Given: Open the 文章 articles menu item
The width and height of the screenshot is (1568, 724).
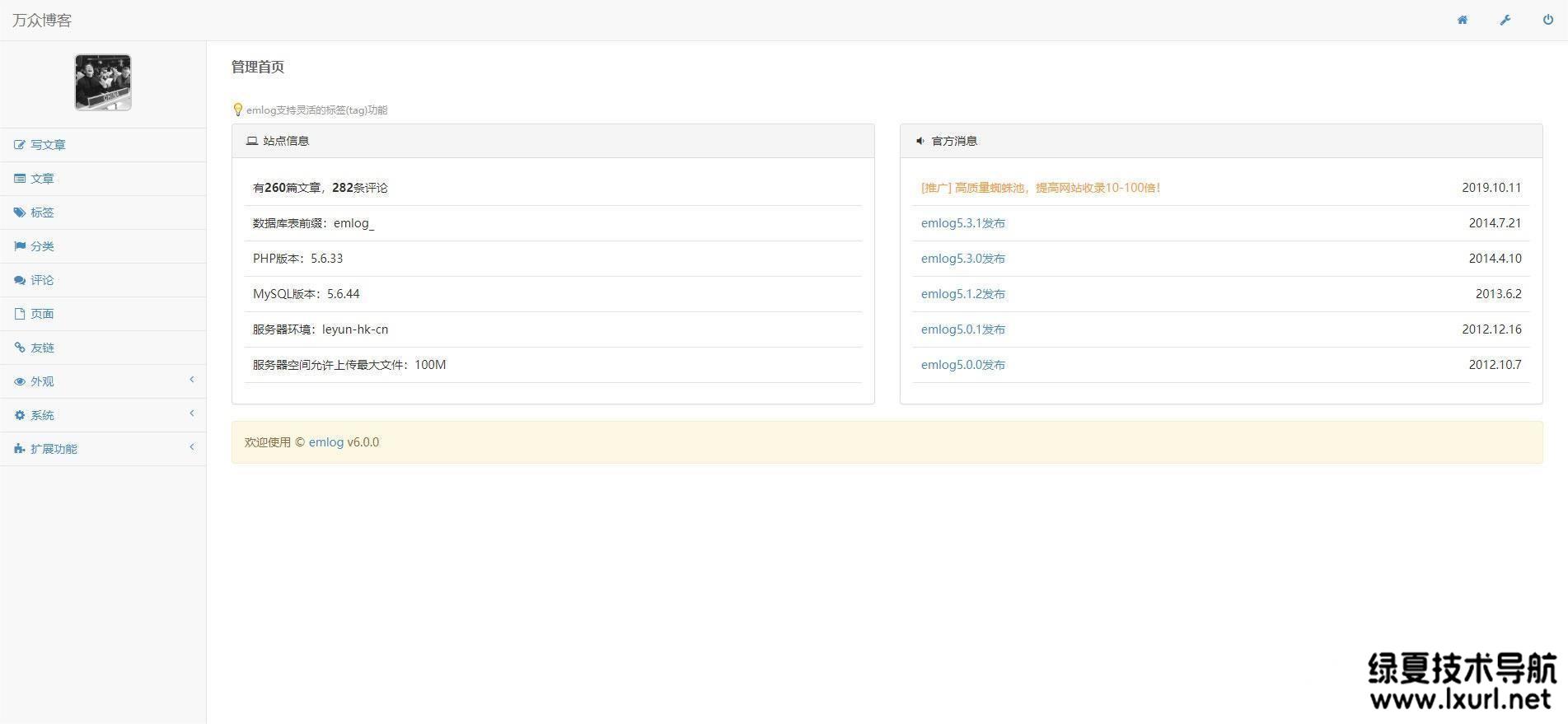Looking at the screenshot, I should coord(42,179).
